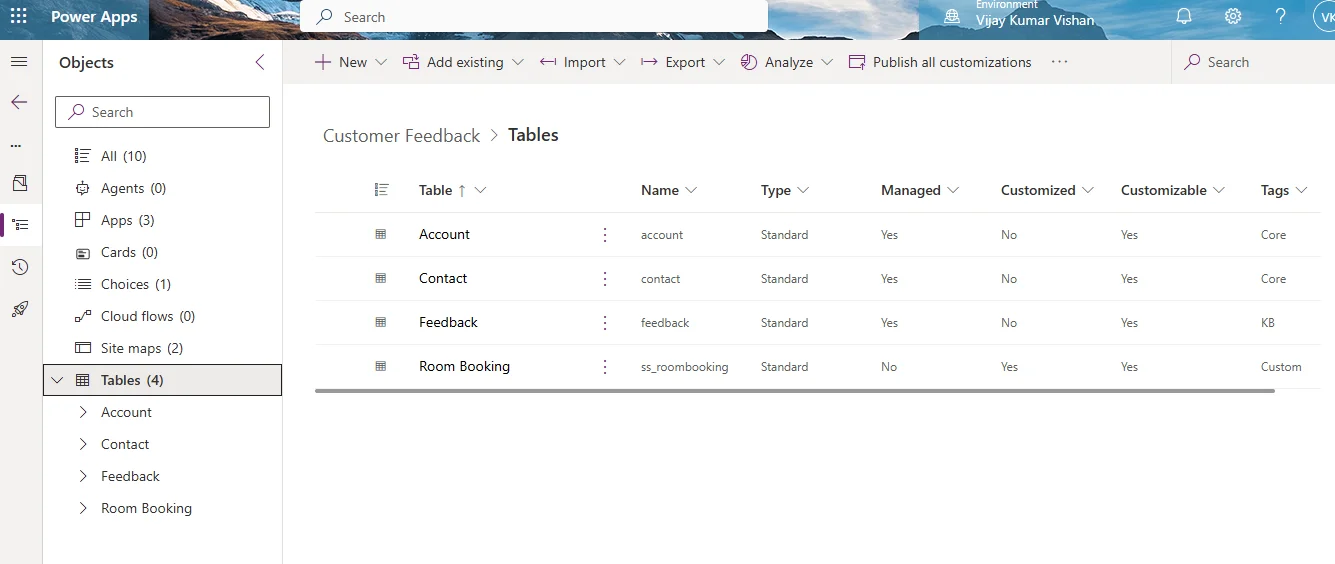Open the Add existing dropdown
This screenshot has width=1335, height=564.
click(x=463, y=62)
